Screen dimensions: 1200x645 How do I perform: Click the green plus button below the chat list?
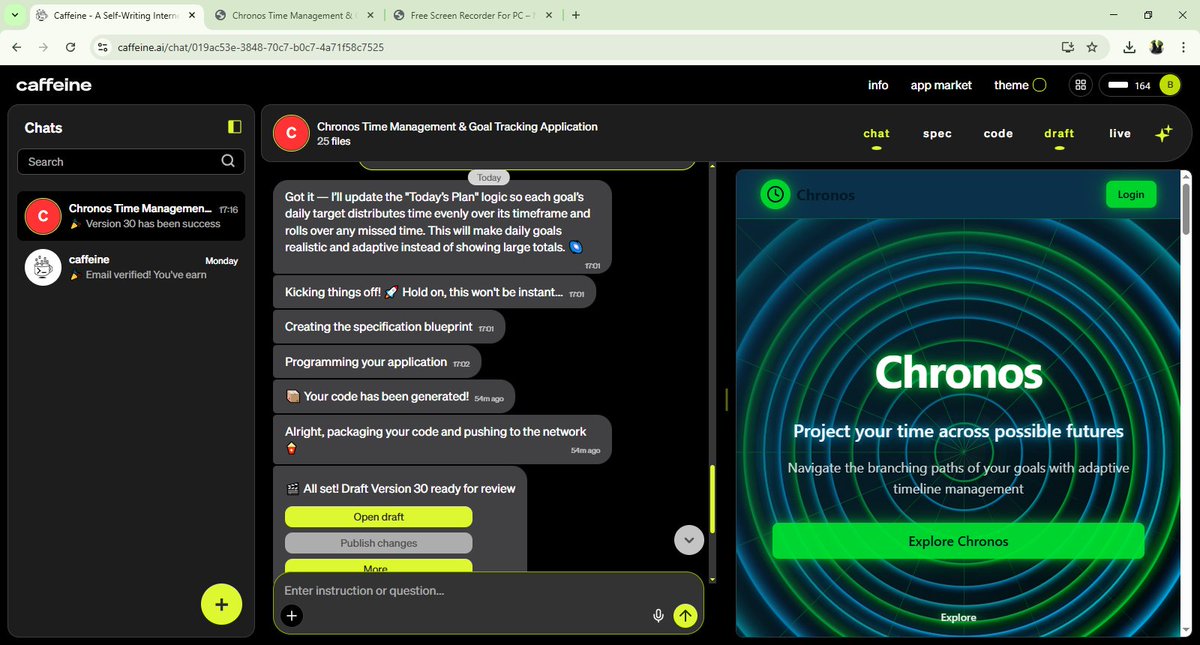click(221, 604)
